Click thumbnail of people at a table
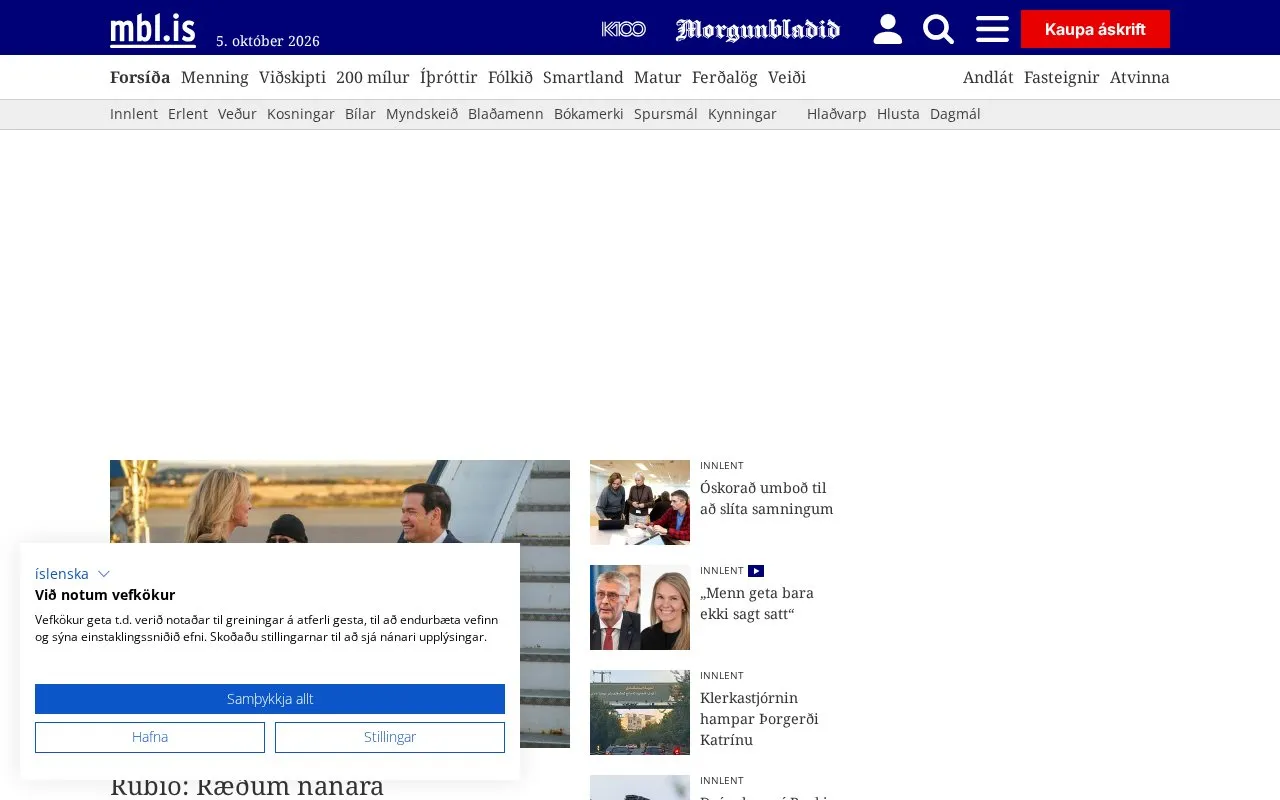Screen dimensions: 1280x800 640,502
